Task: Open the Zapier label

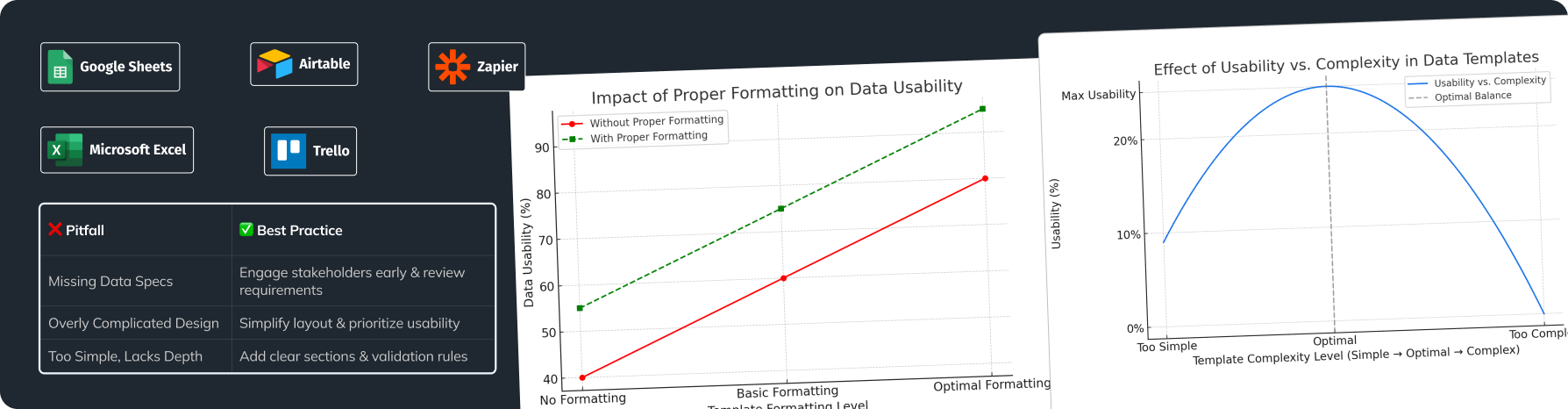Action: pyautogui.click(x=497, y=67)
